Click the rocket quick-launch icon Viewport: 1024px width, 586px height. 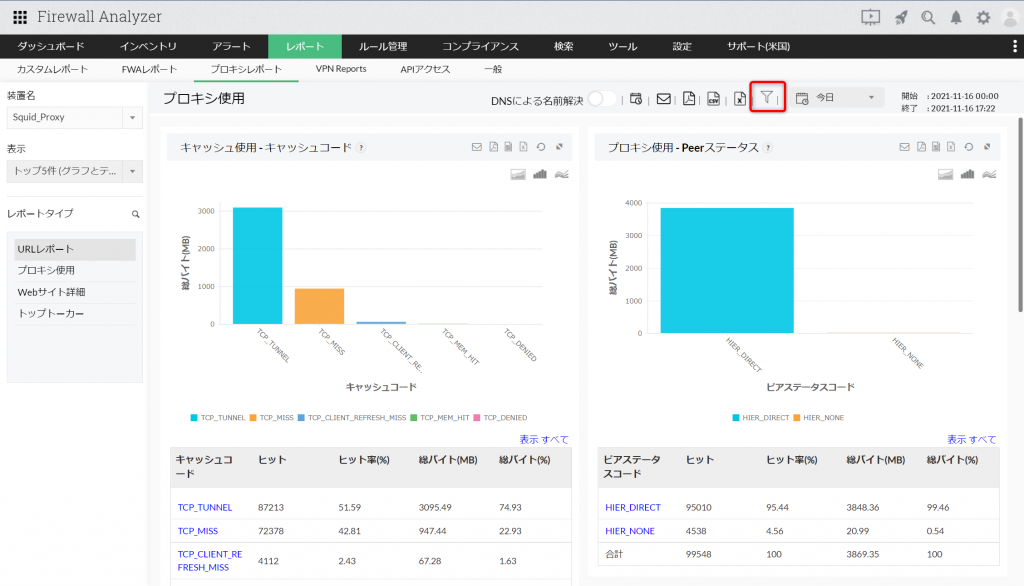901,18
